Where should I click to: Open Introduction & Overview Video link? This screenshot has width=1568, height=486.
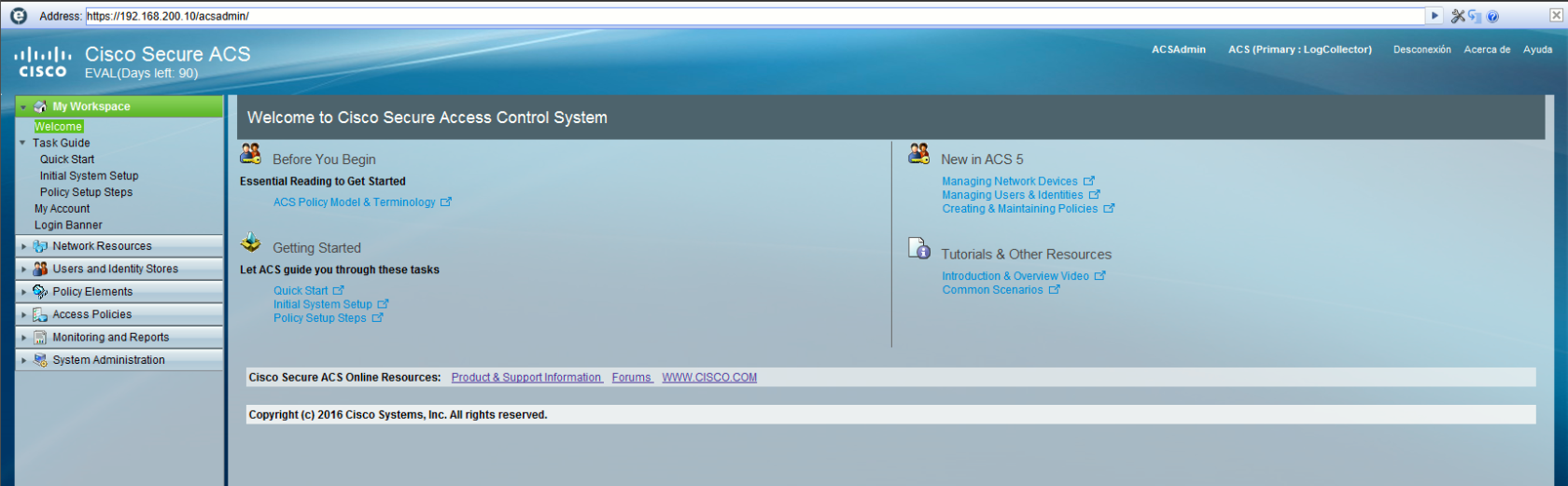1015,276
